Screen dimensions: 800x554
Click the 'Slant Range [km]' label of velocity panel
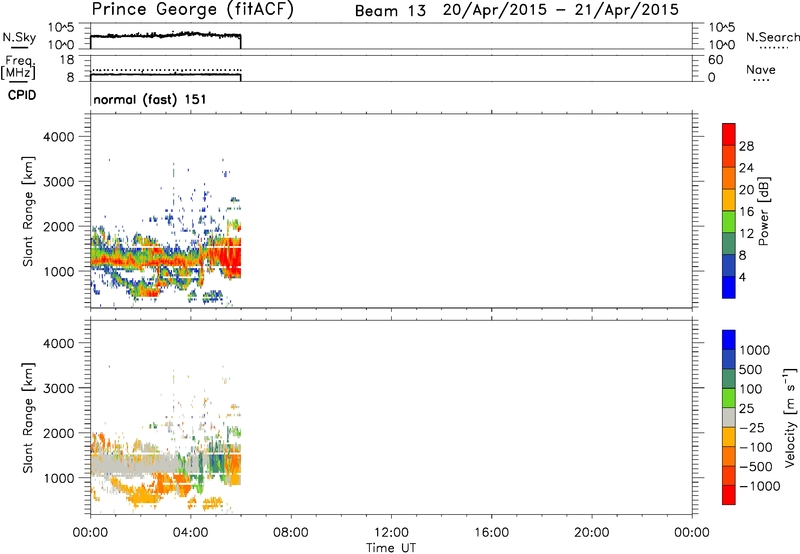pos(28,417)
